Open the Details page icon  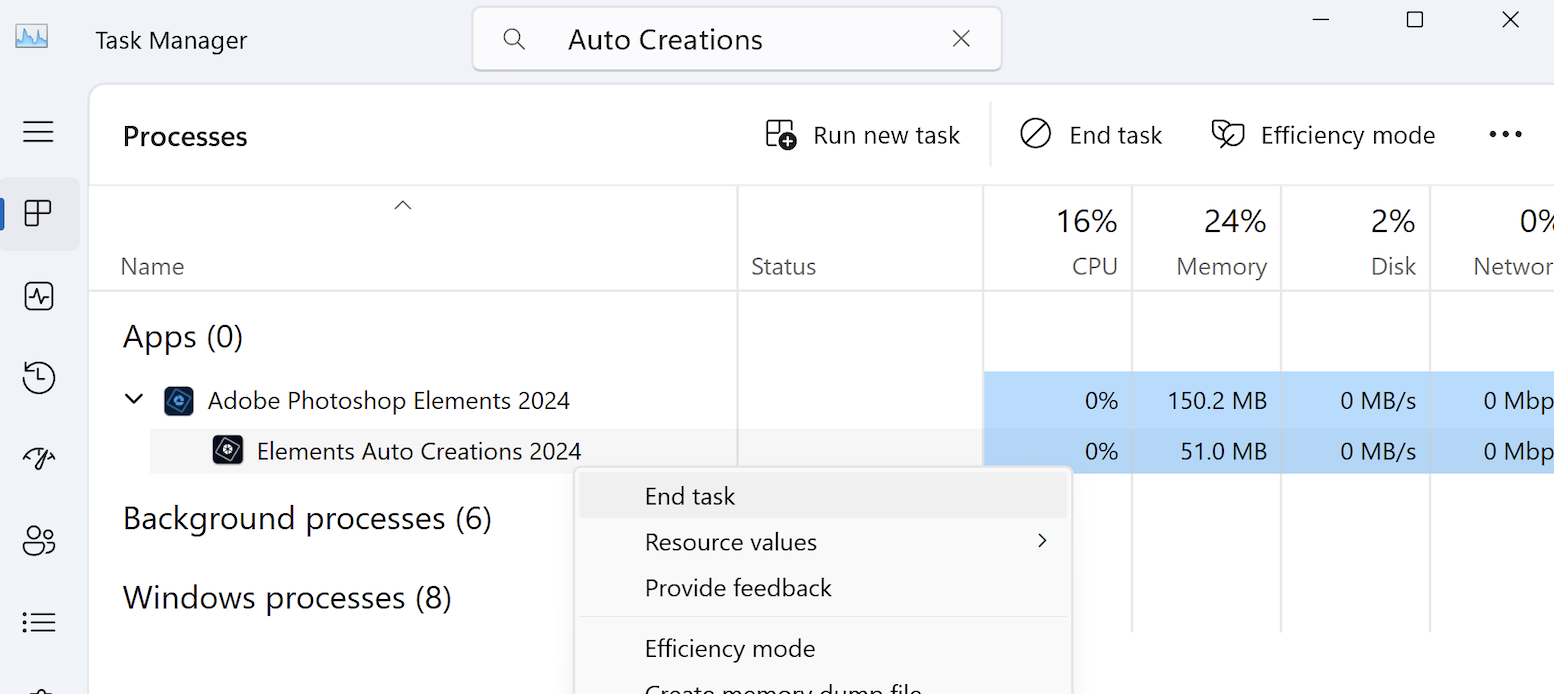tap(38, 622)
